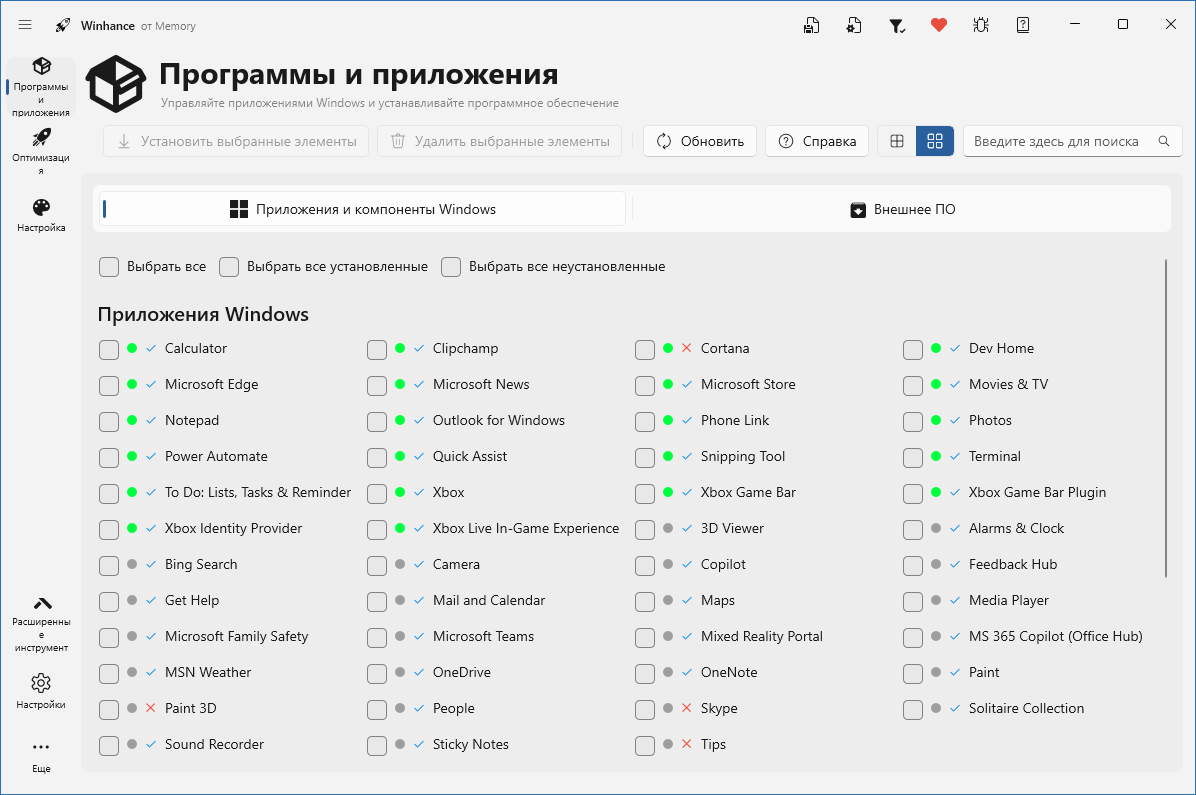Viewport: 1196px width, 795px height.
Task: Toggle the Выбрать все checkbox
Action: (109, 267)
